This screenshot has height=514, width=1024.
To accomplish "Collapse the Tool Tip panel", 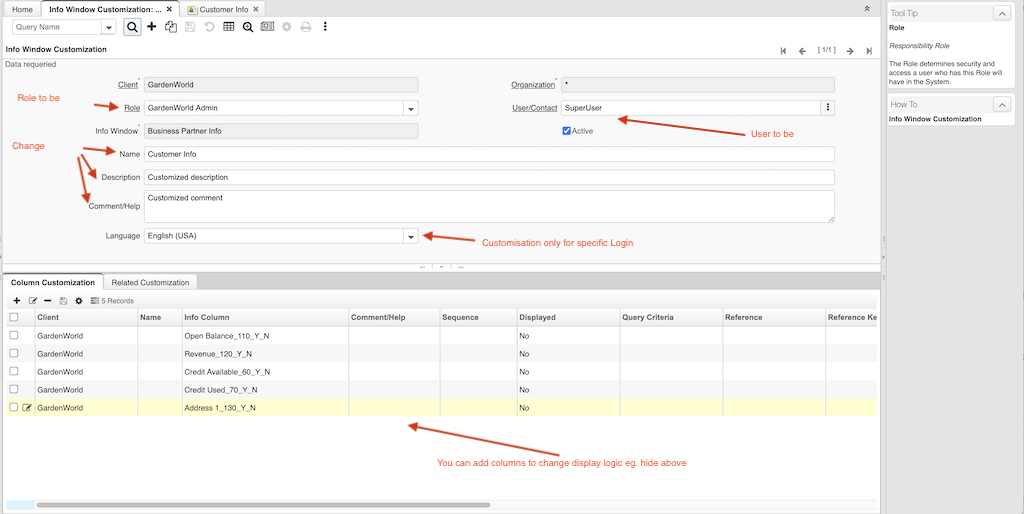I will click(1000, 13).
